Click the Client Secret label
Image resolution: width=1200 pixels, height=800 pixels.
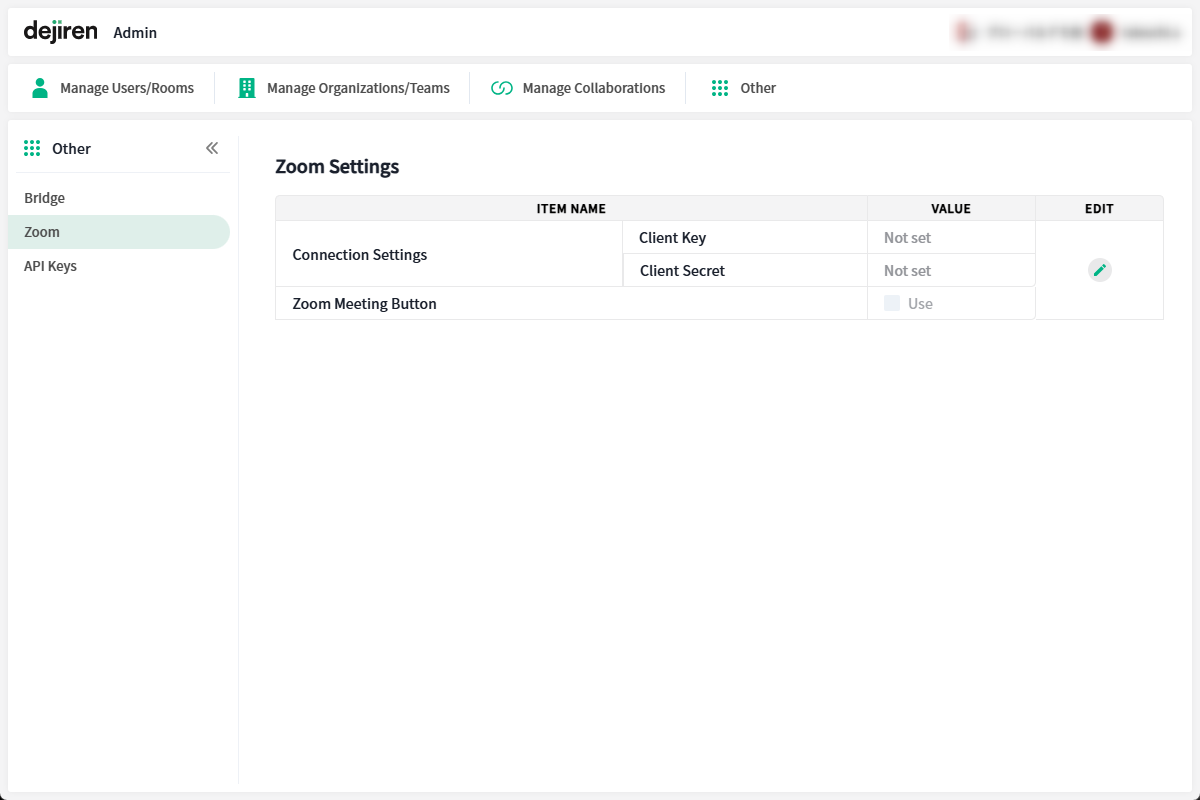point(682,271)
